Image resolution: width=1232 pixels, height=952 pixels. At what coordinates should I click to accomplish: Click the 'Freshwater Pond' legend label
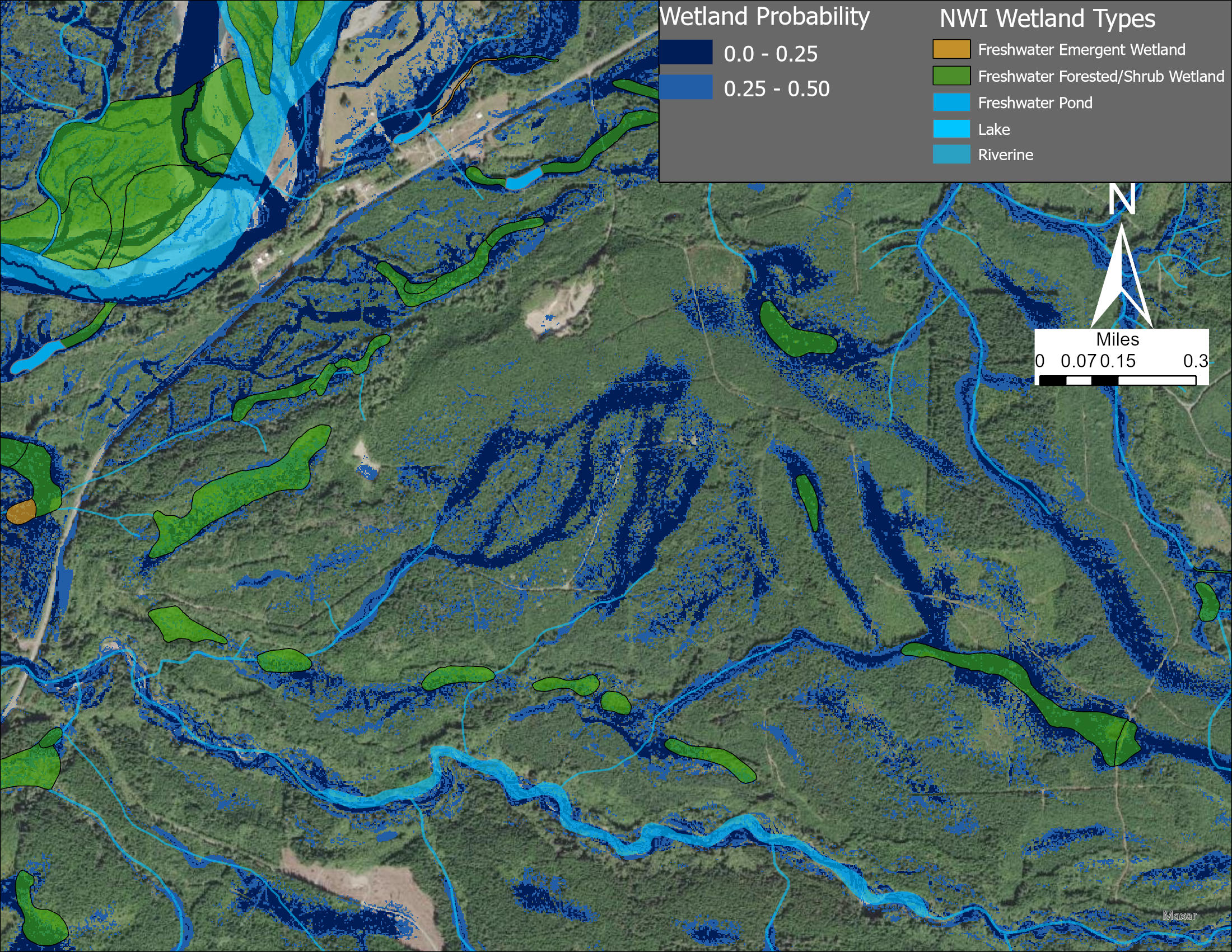pos(1035,102)
